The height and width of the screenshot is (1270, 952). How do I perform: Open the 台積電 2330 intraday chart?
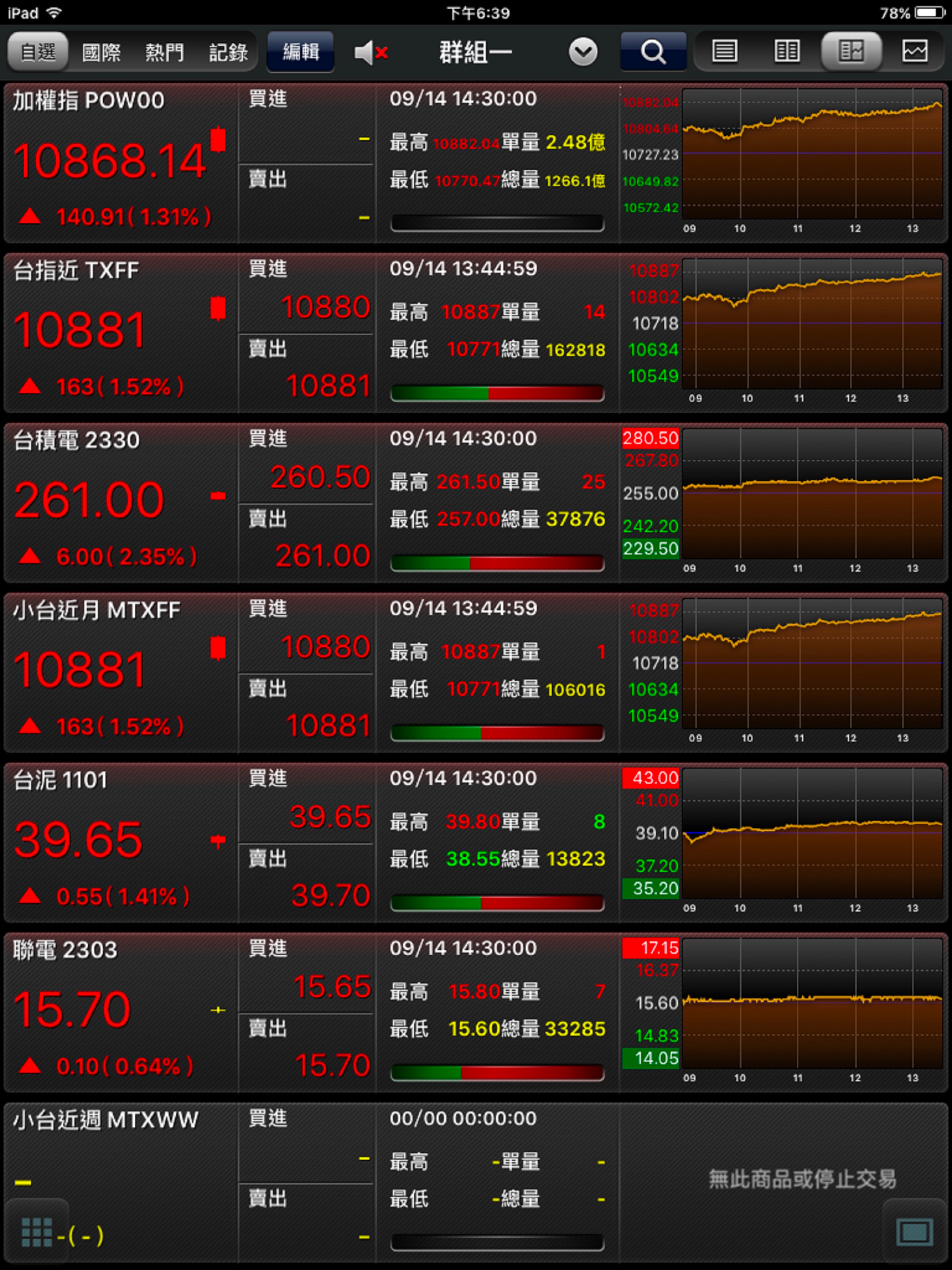812,493
